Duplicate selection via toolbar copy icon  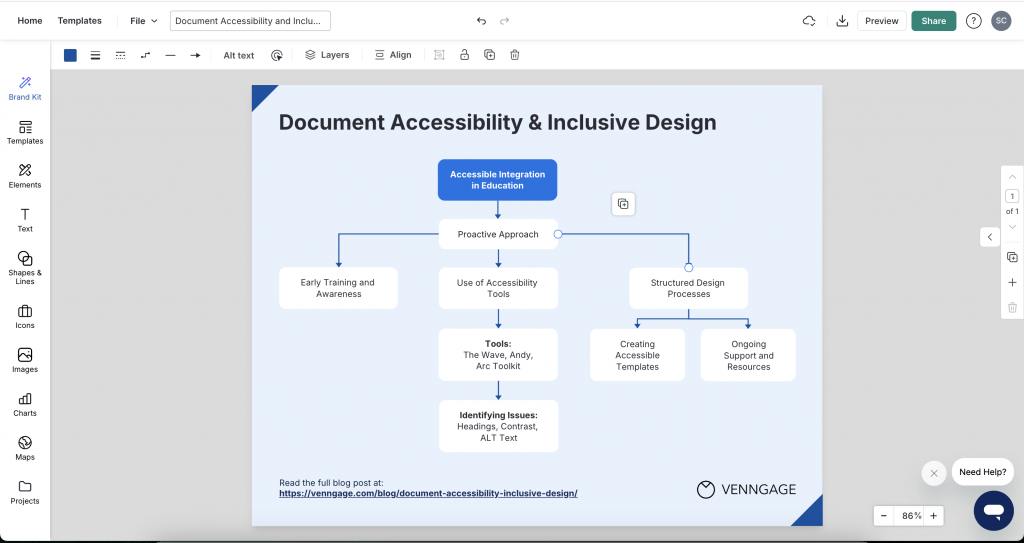tap(489, 56)
